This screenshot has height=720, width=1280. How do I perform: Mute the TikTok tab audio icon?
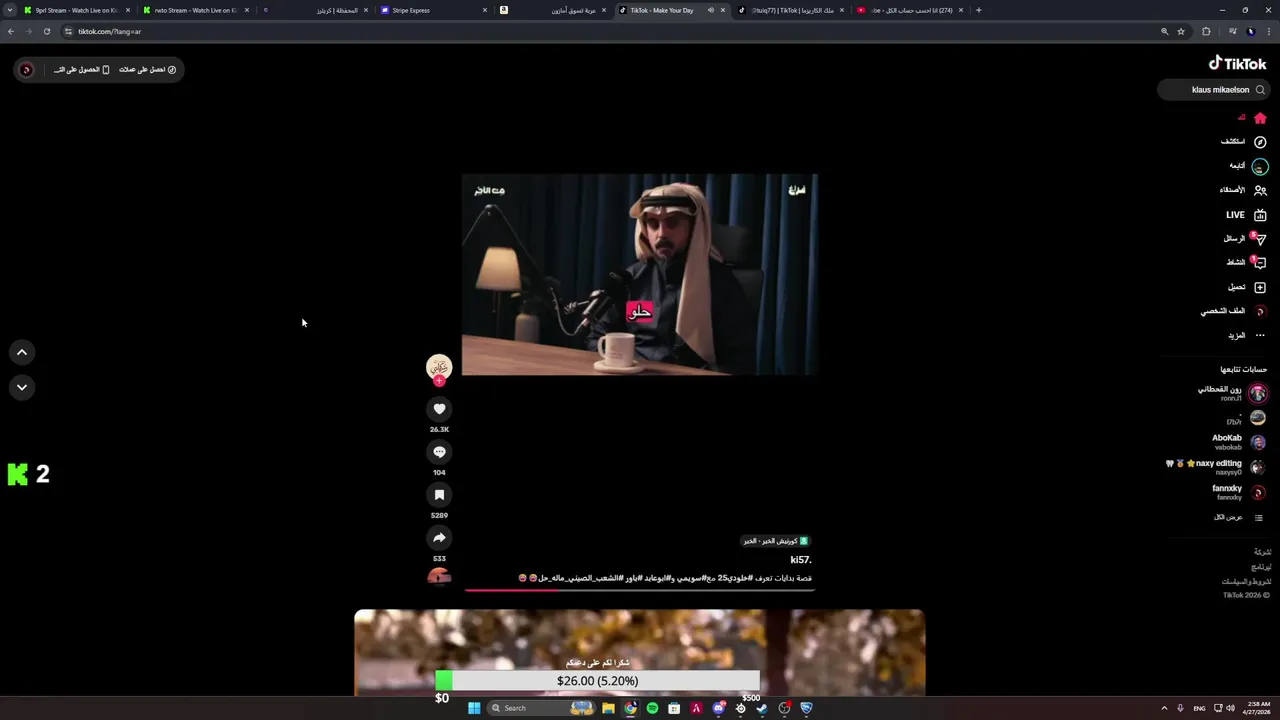(711, 10)
